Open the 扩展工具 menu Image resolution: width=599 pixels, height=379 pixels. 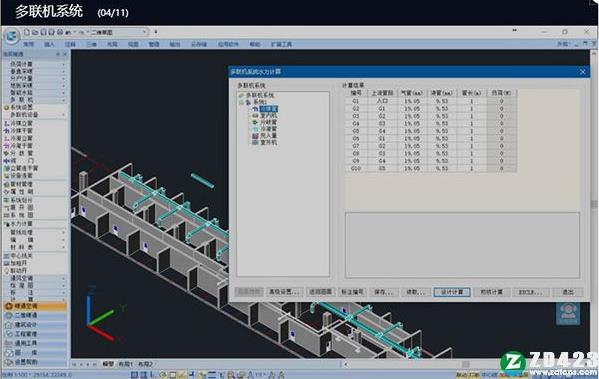pos(282,44)
